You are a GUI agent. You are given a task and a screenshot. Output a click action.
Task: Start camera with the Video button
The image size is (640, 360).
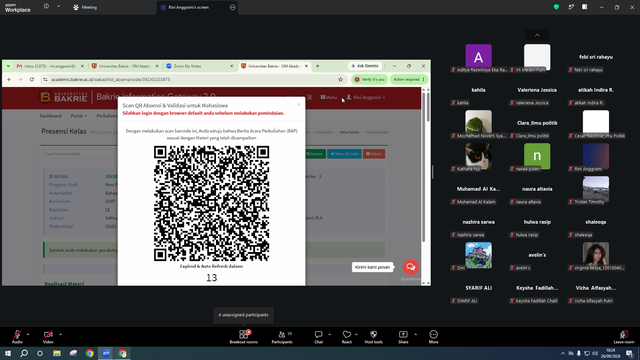(48, 337)
